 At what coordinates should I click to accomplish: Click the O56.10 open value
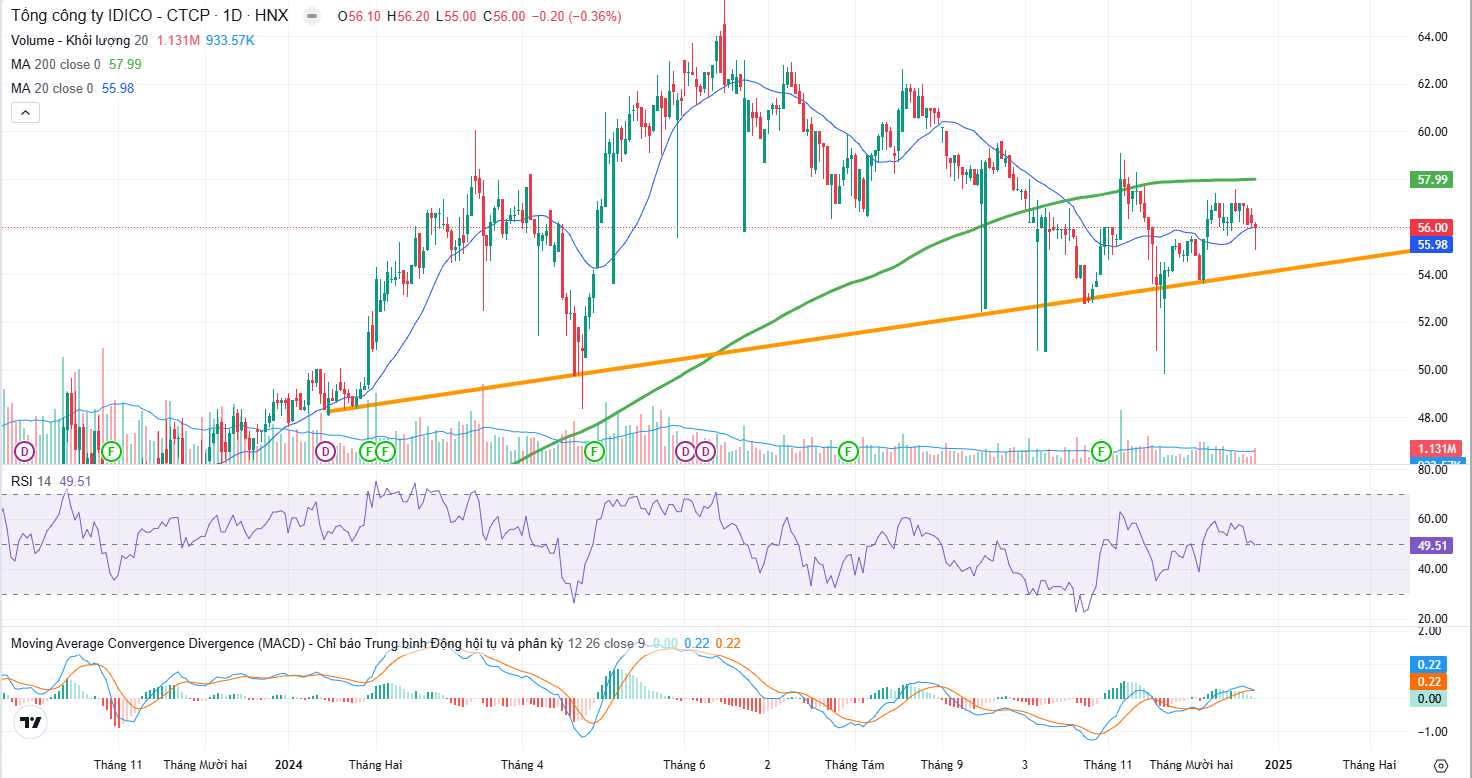click(x=359, y=16)
